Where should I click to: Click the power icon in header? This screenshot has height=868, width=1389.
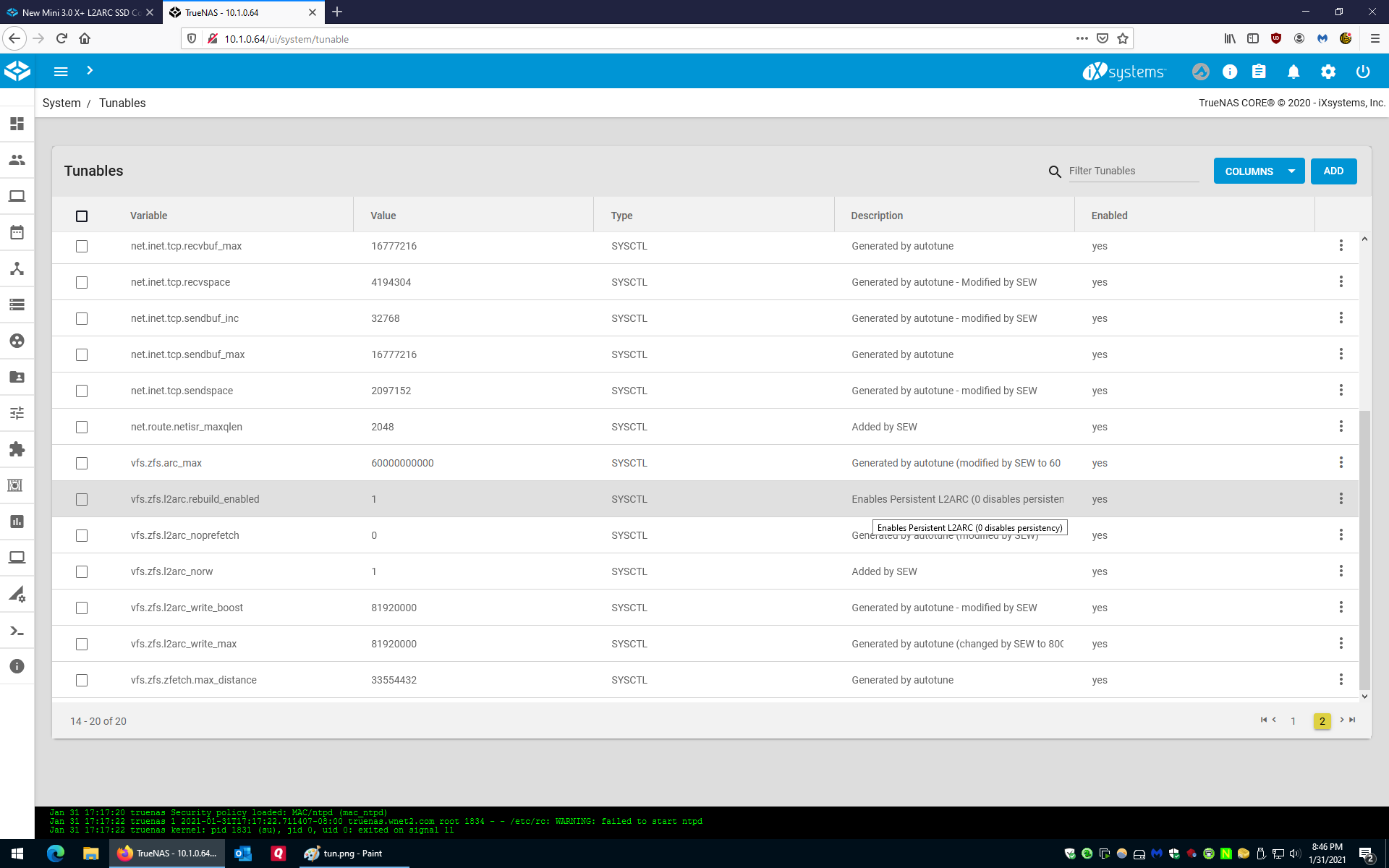point(1363,72)
